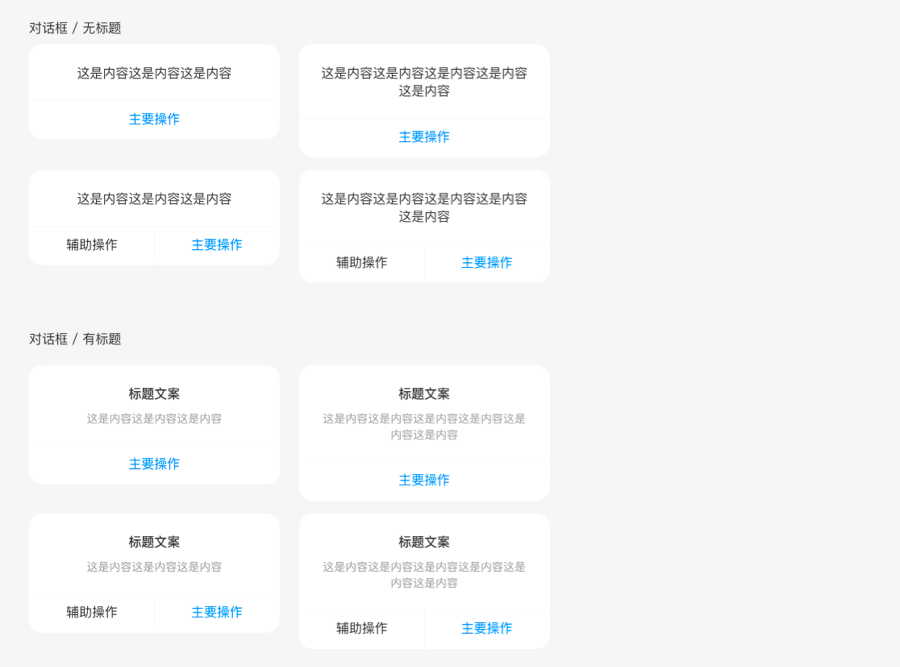Click the 标题文案 title above 辅助操作 and 主要操作
Viewport: 900px width, 667px height.
153,542
